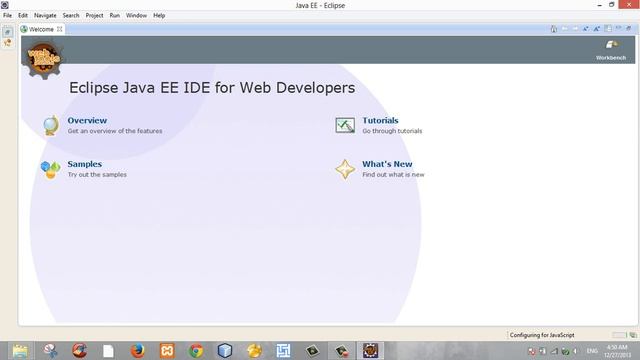Click the Workbench label
The height and width of the screenshot is (360, 640).
[x=611, y=58]
